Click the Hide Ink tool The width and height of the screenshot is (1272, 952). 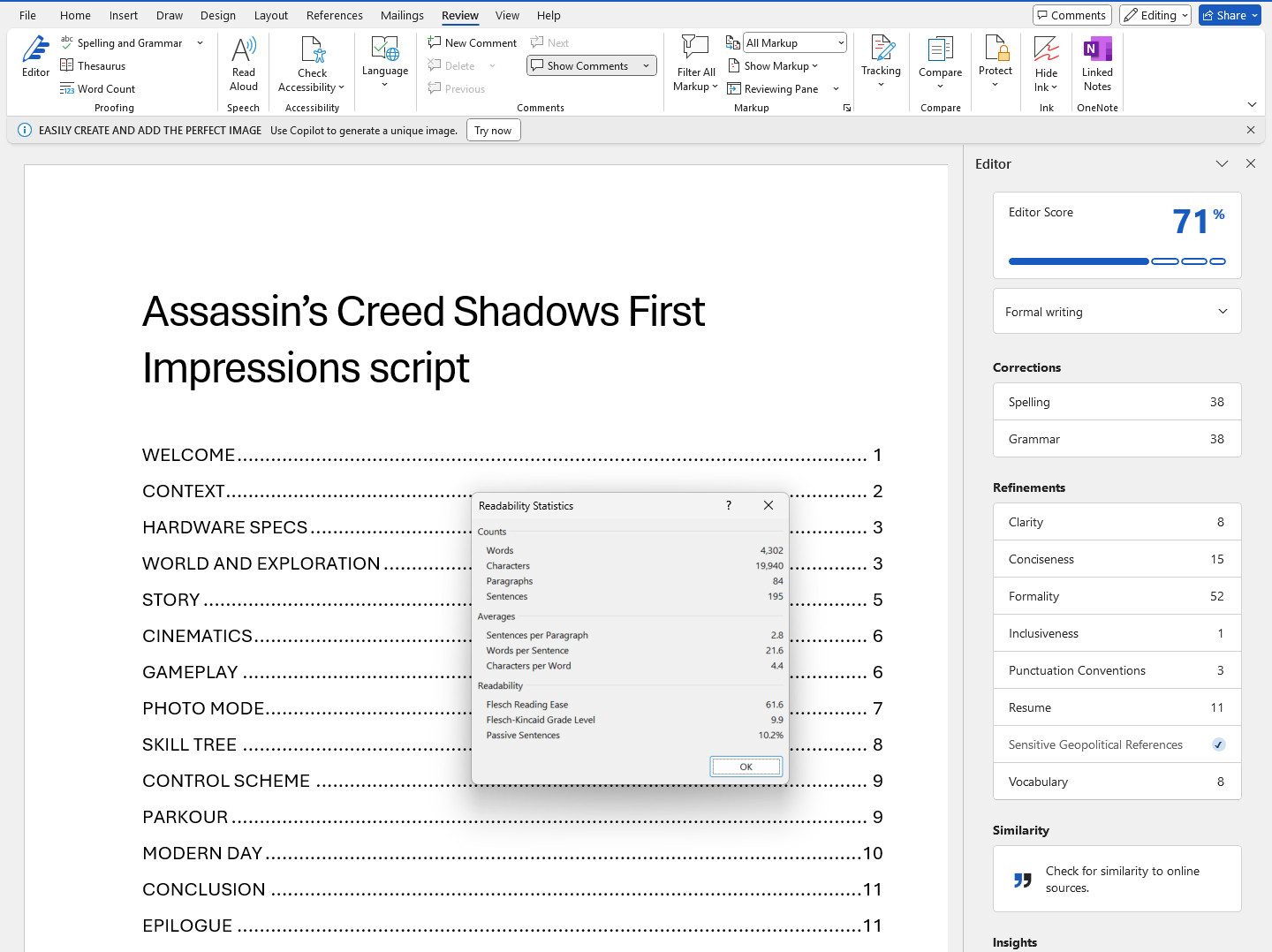1047,64
